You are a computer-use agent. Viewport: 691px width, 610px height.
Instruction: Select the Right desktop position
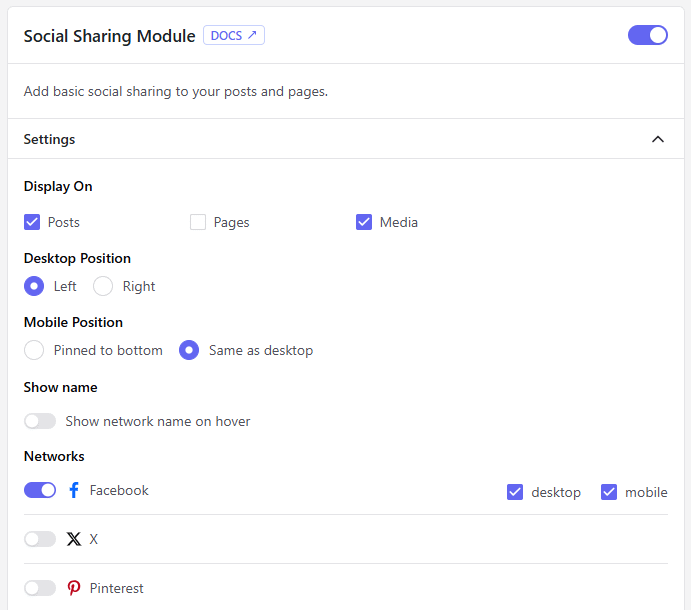[103, 286]
